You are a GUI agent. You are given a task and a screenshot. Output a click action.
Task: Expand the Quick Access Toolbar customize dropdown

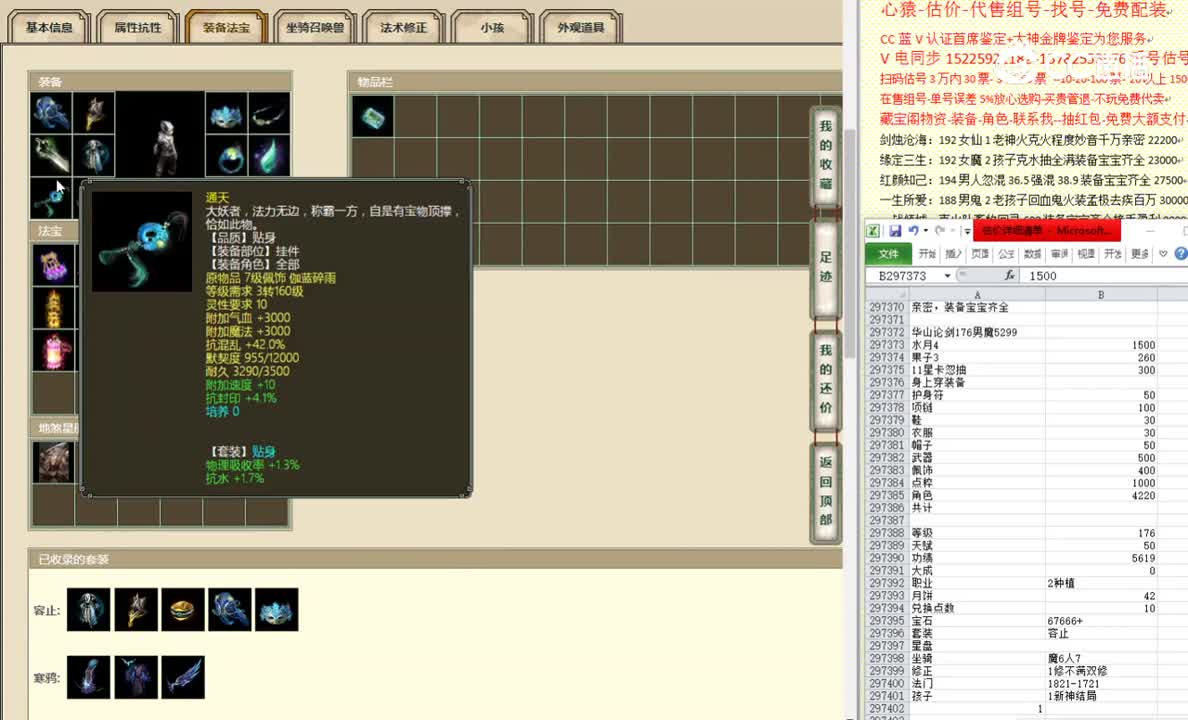(966, 231)
